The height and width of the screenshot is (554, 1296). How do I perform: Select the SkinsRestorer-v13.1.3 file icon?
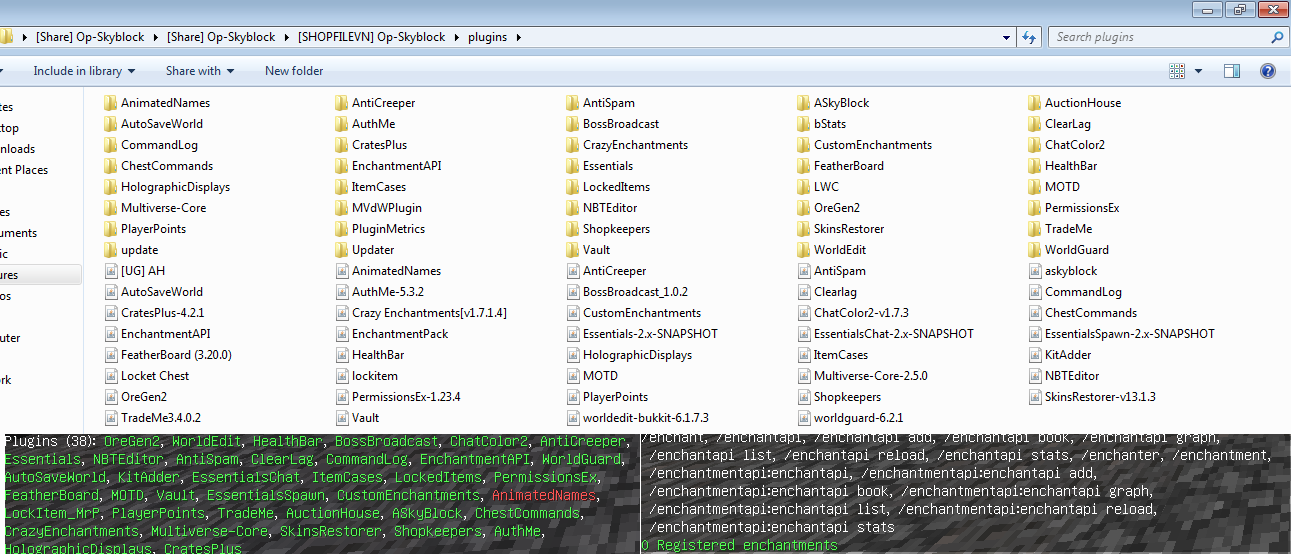coord(1034,397)
